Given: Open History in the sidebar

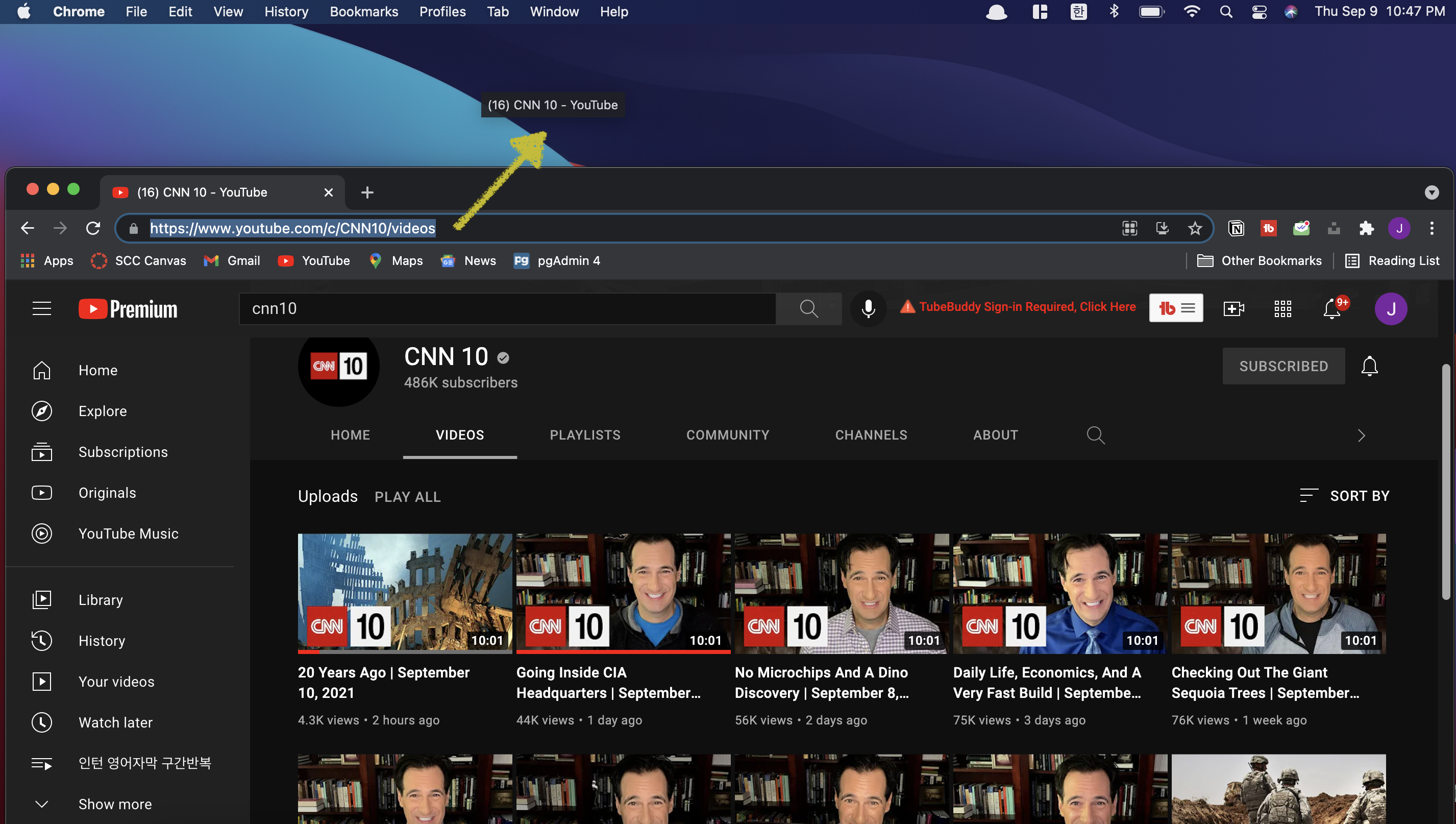Looking at the screenshot, I should (127, 641).
